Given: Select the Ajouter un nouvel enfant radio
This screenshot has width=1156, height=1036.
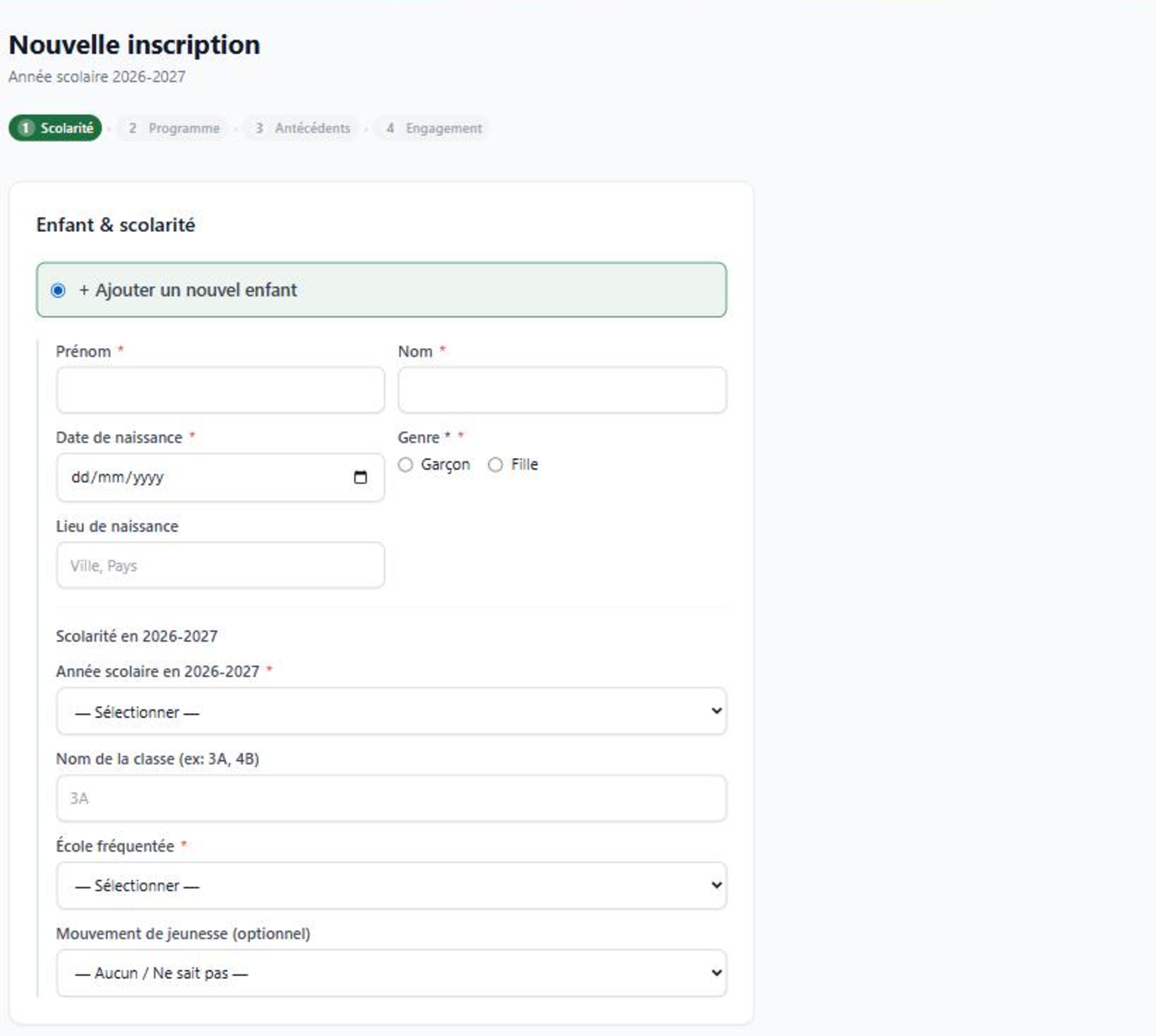Looking at the screenshot, I should pyautogui.click(x=59, y=290).
